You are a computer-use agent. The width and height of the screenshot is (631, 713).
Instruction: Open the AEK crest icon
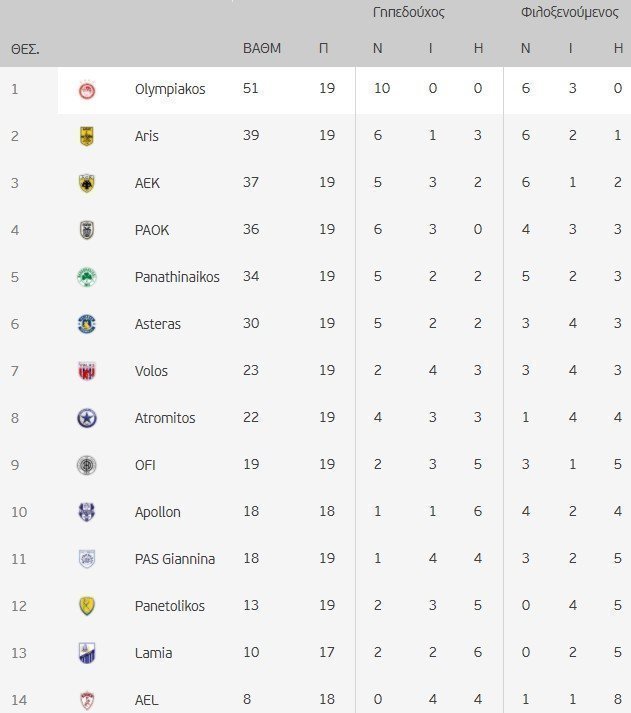(x=87, y=183)
